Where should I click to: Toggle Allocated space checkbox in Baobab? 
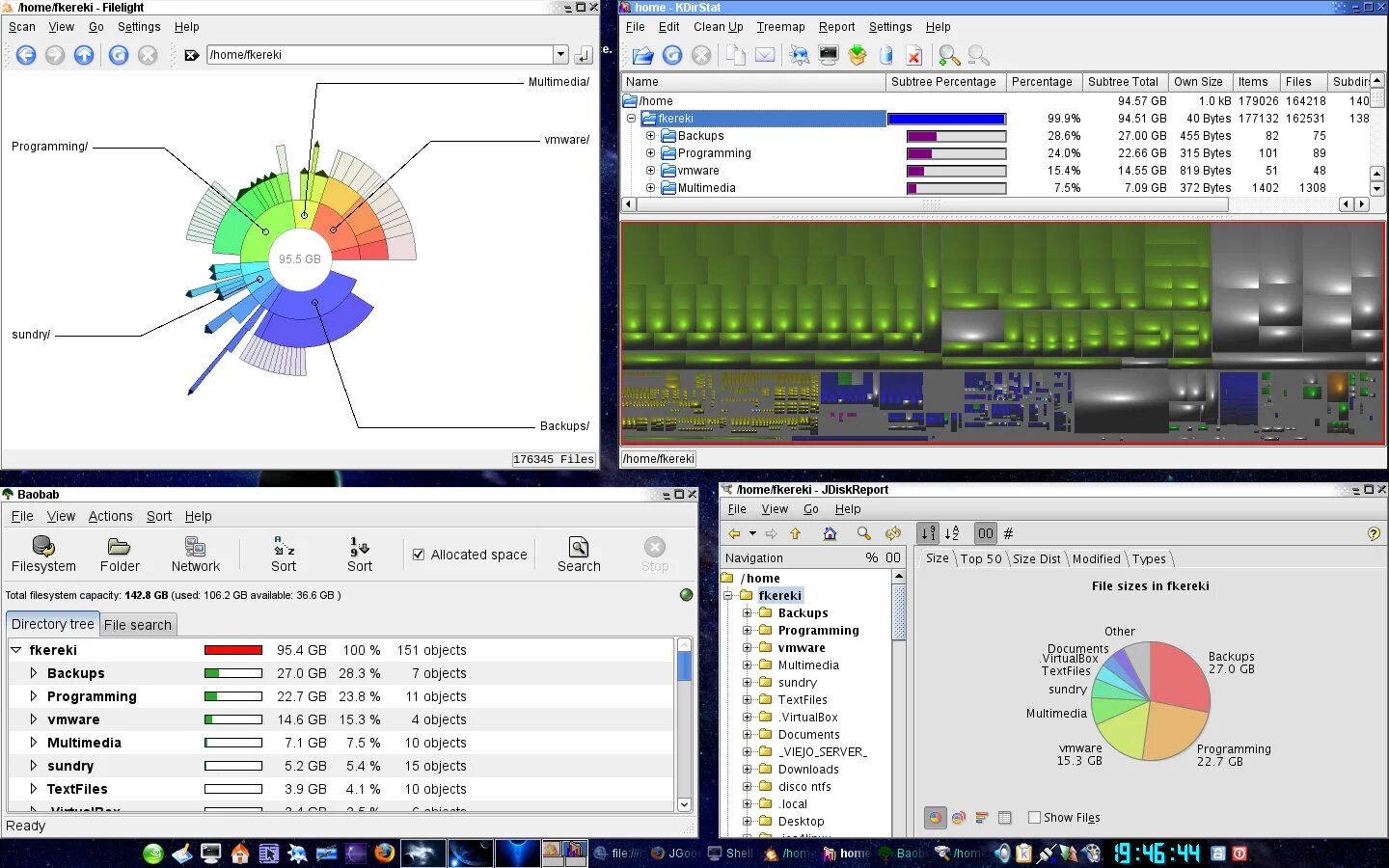point(419,555)
